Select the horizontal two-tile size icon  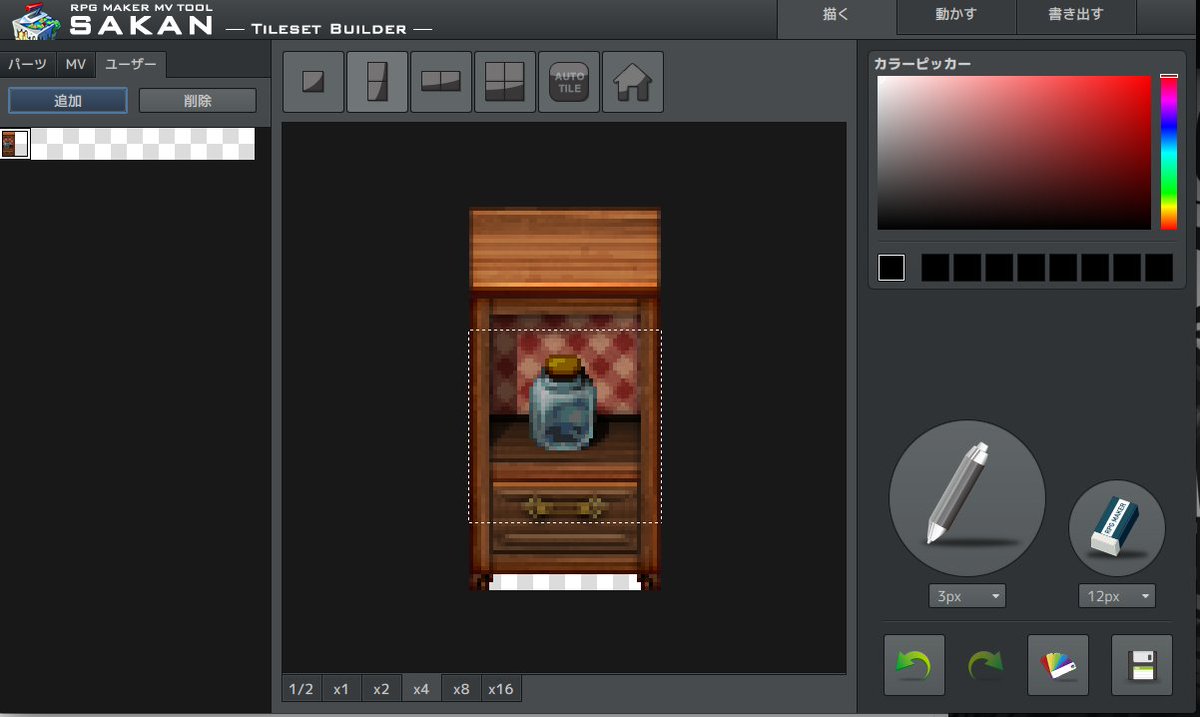[x=441, y=82]
